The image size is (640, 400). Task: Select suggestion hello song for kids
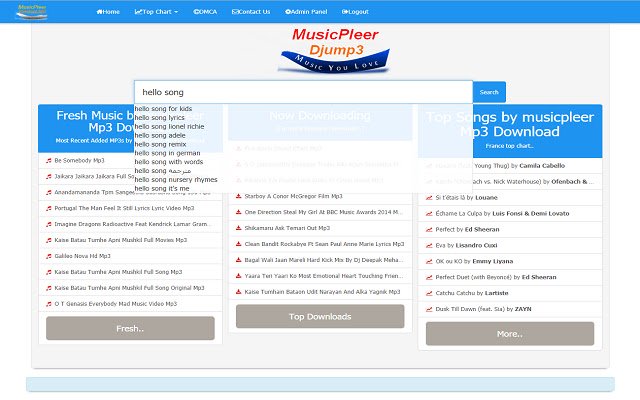tap(163, 109)
